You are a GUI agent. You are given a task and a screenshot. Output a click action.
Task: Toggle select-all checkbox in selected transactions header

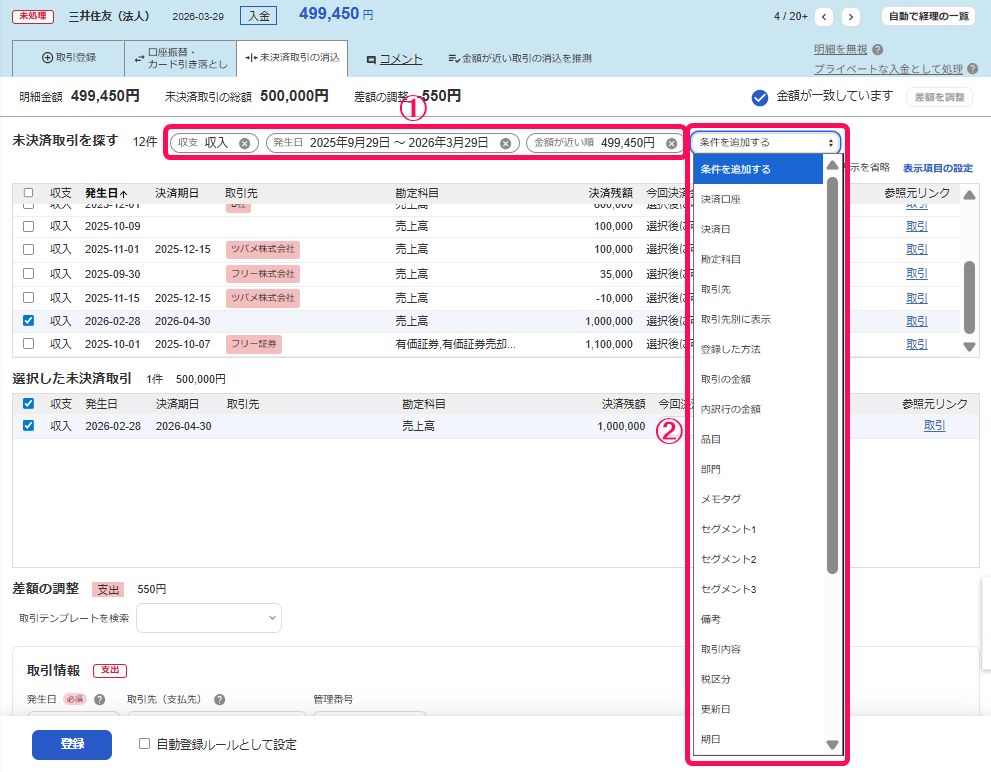pos(28,403)
